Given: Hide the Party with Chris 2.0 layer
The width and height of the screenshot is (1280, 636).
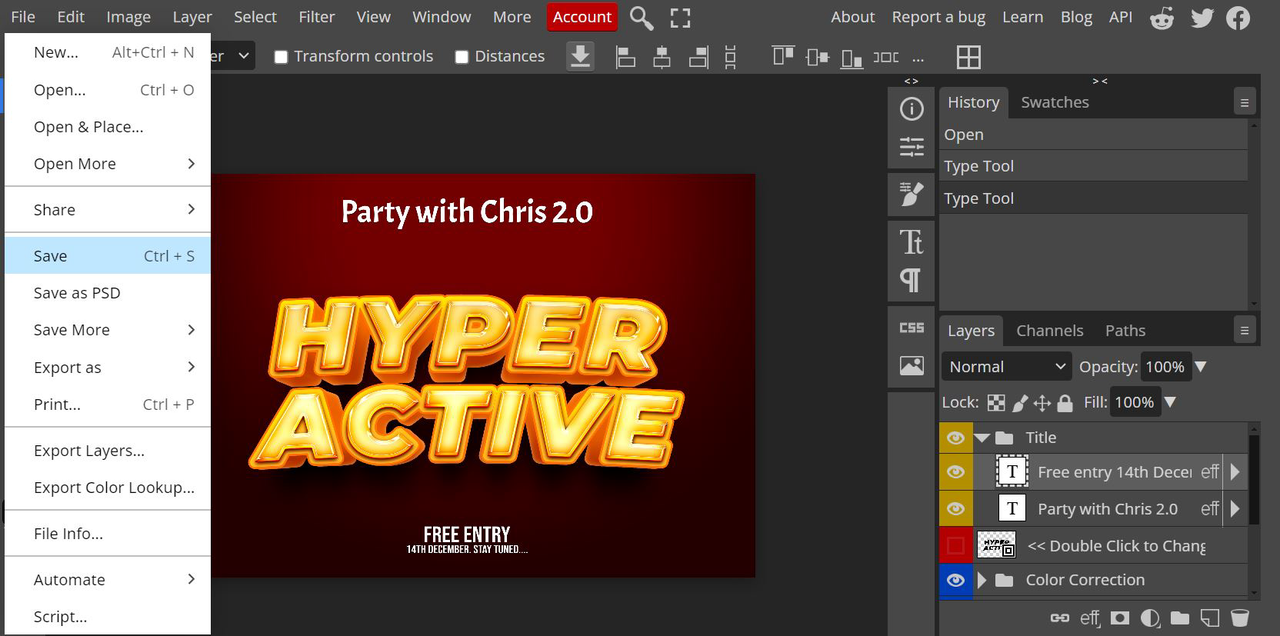Looking at the screenshot, I should 956,509.
